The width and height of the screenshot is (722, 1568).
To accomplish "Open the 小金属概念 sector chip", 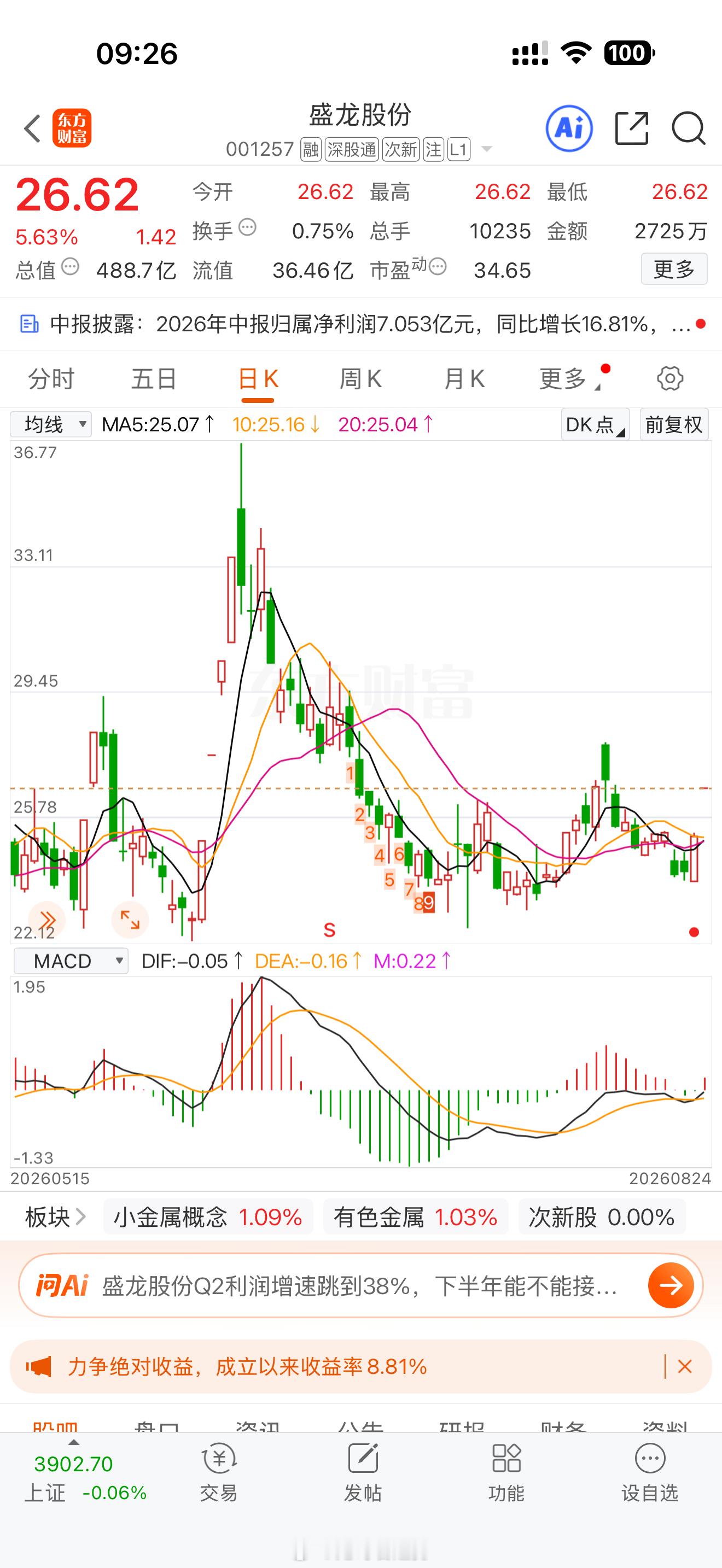I will click(x=208, y=1218).
